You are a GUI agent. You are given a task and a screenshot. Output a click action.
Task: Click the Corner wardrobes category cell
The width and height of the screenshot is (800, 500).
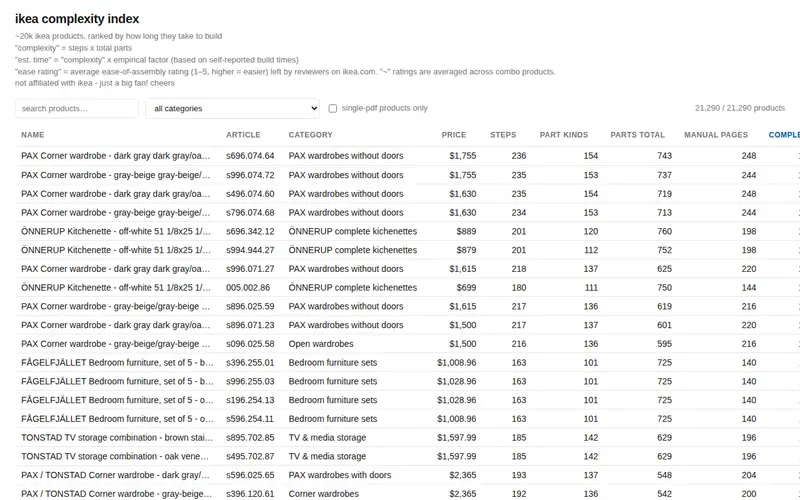click(x=323, y=494)
